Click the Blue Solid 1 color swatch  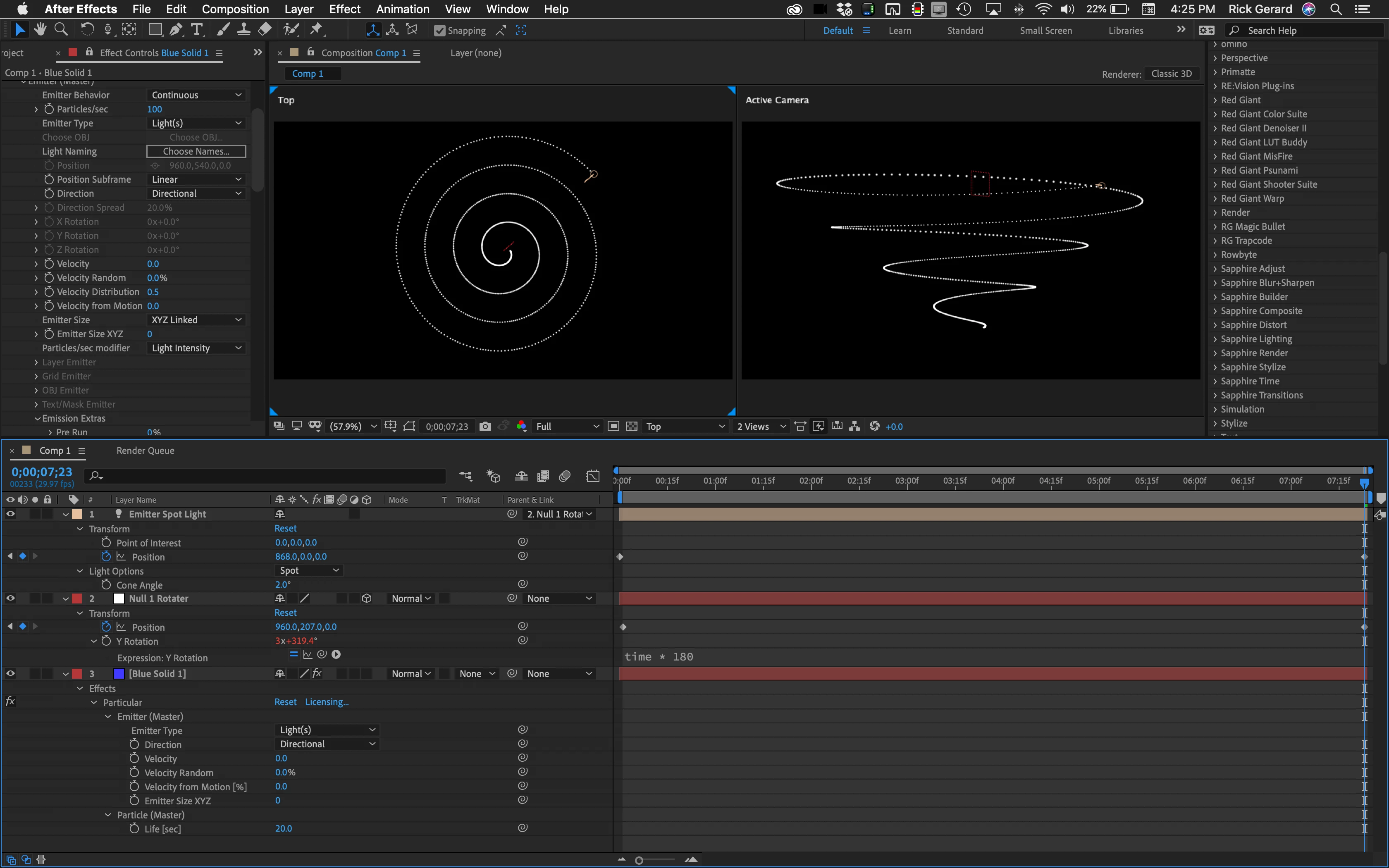pyautogui.click(x=119, y=673)
